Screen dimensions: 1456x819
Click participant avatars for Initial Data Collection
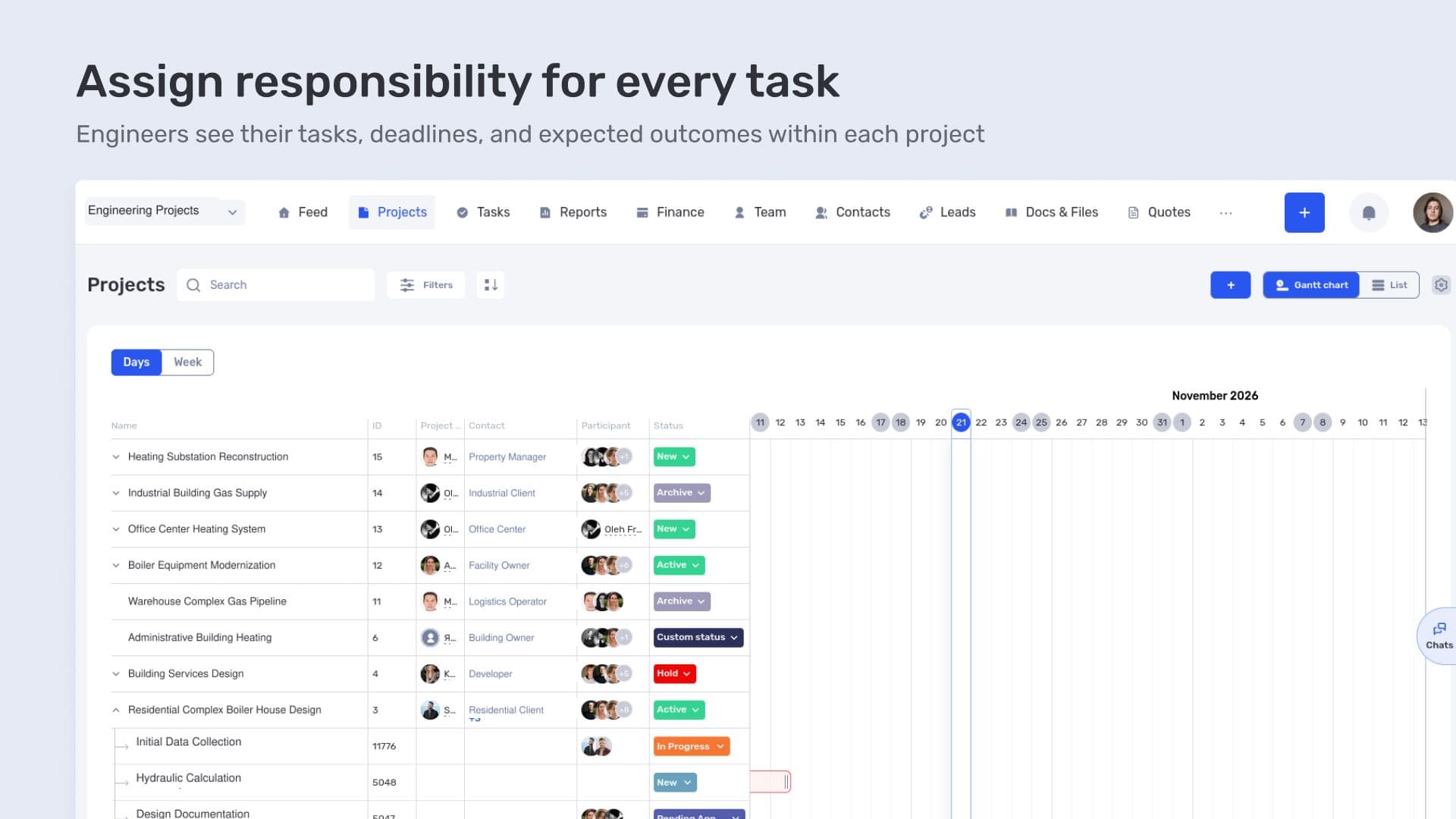click(x=596, y=746)
